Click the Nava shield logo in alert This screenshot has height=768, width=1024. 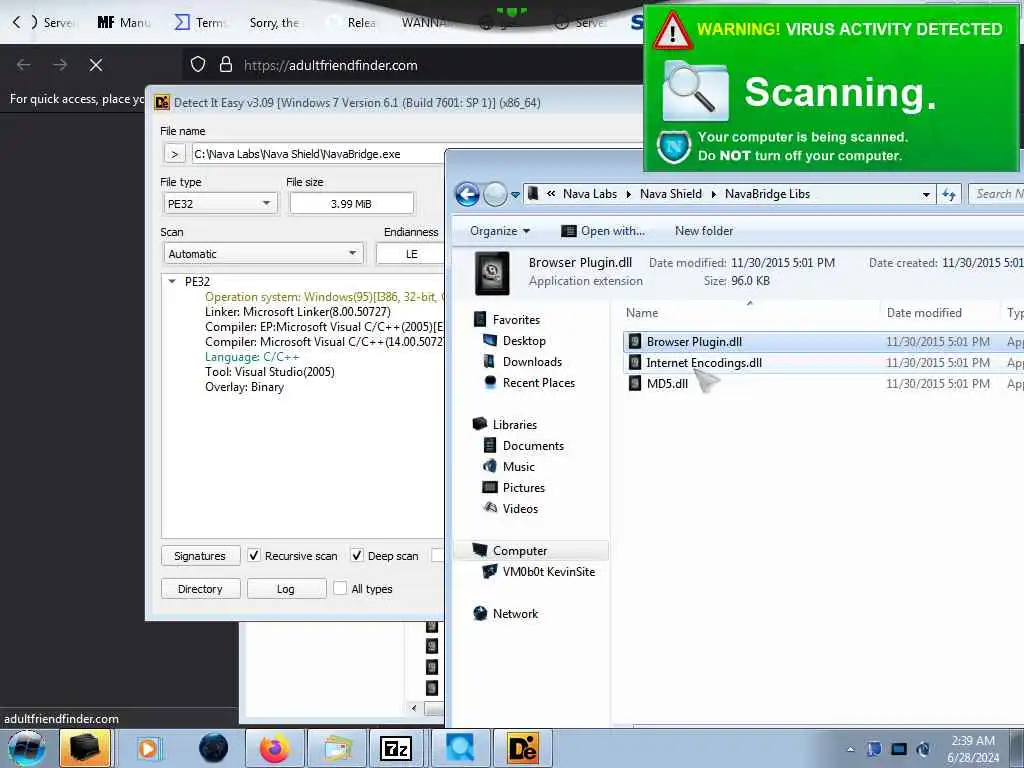pyautogui.click(x=673, y=147)
